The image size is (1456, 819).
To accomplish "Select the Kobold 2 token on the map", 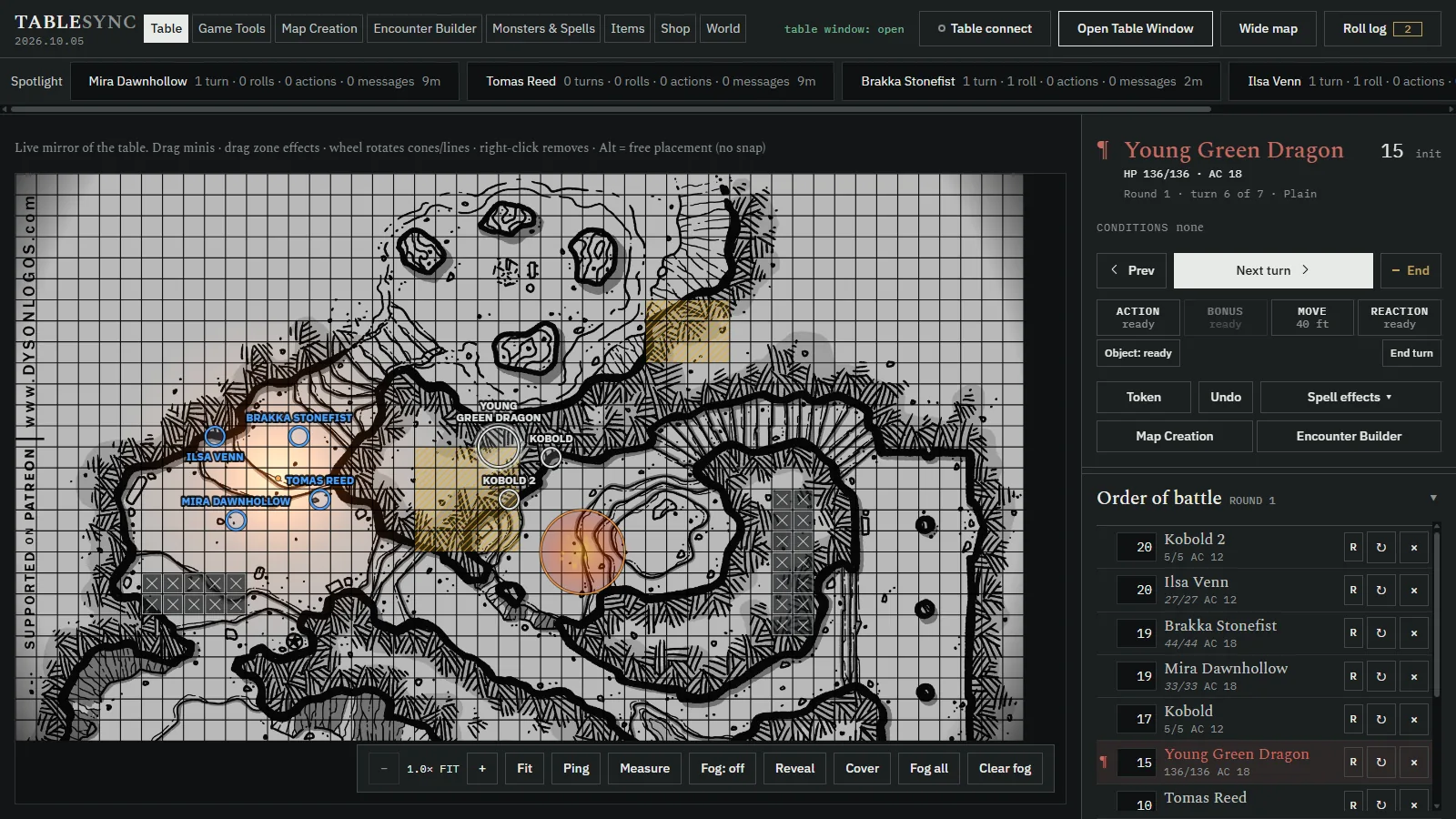I will pos(509,499).
